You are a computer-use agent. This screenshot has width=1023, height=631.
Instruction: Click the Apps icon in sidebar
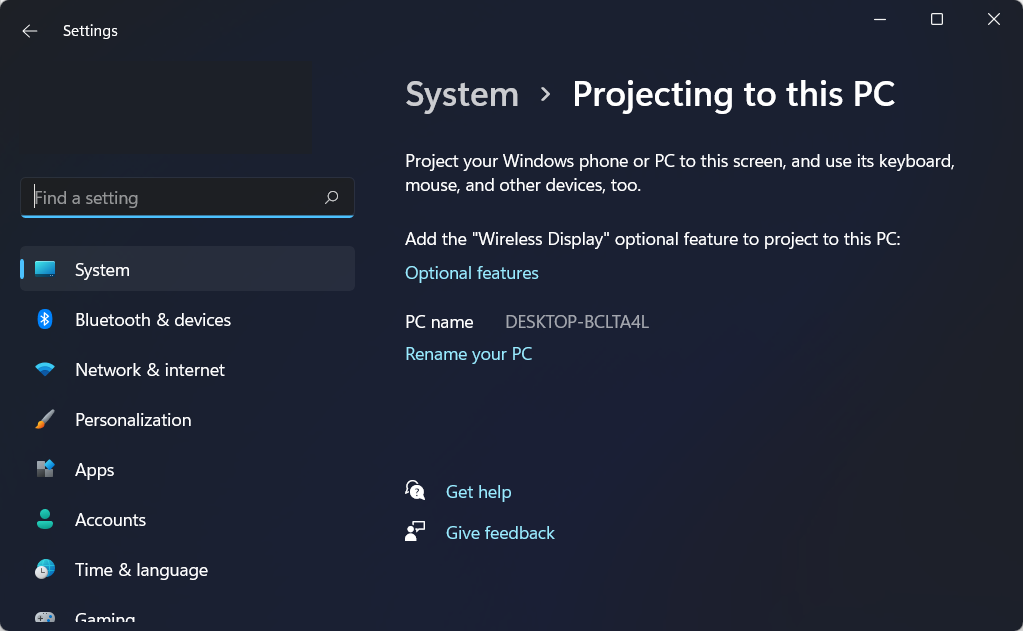45,470
